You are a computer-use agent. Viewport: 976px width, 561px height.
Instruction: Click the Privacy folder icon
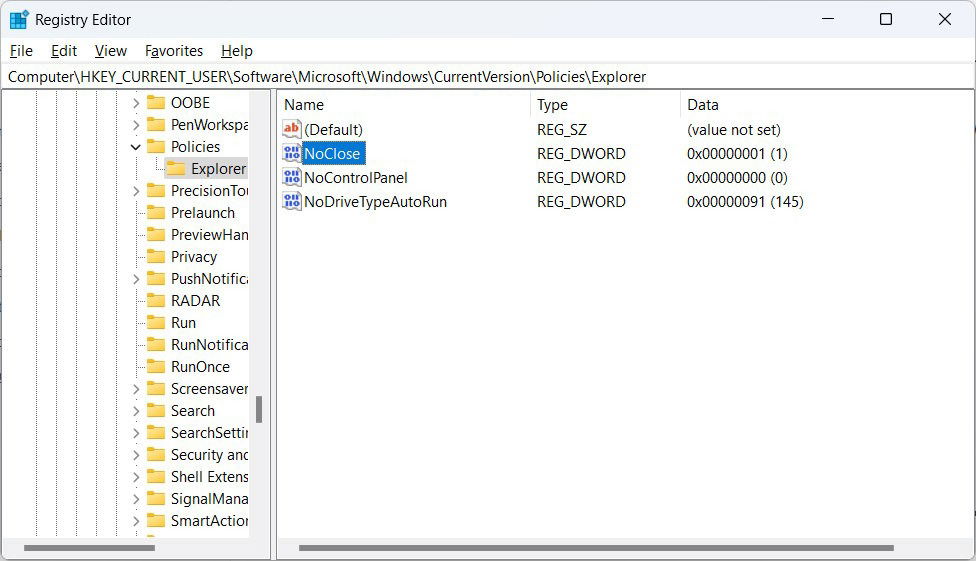156,257
